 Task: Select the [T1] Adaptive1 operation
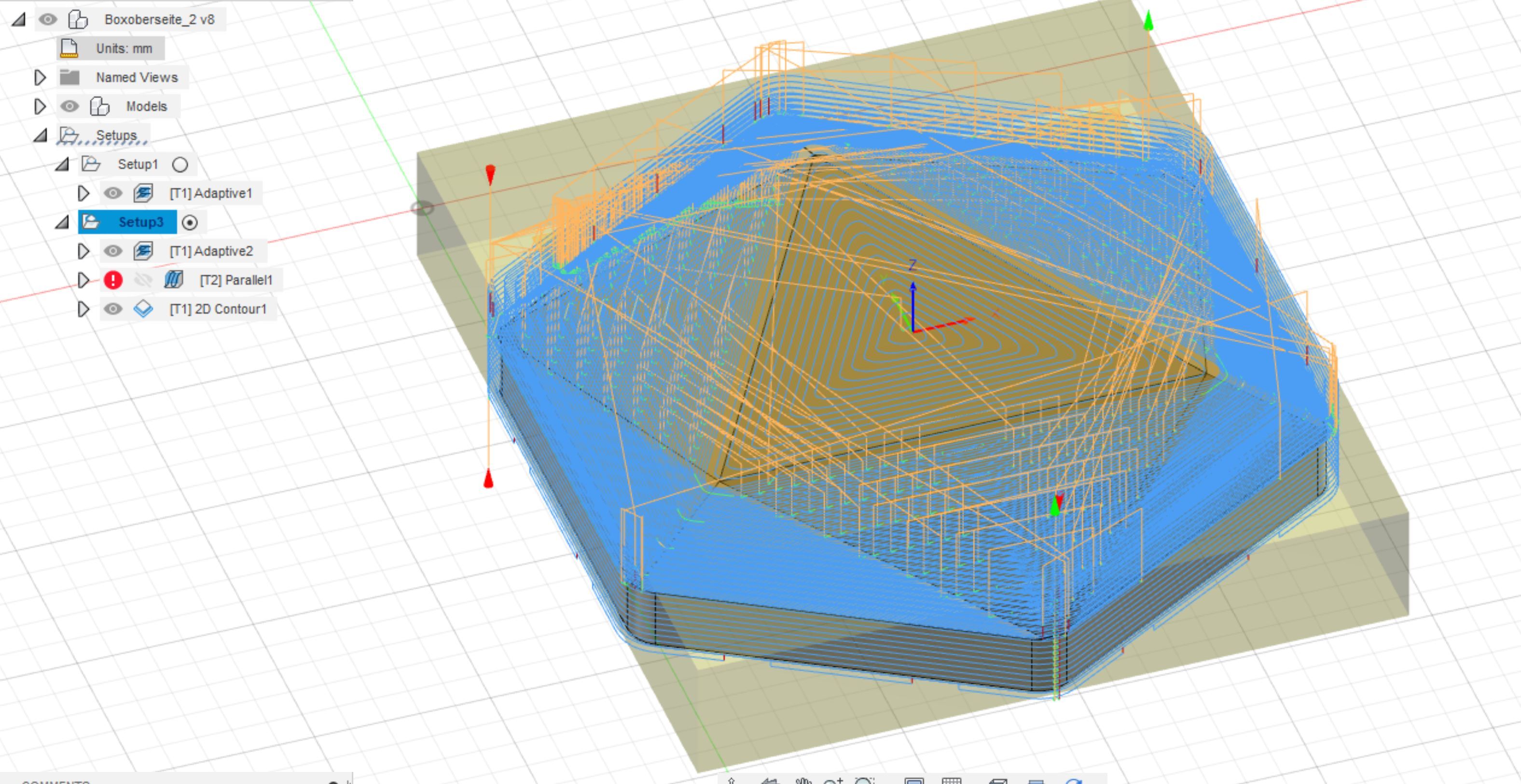211,193
